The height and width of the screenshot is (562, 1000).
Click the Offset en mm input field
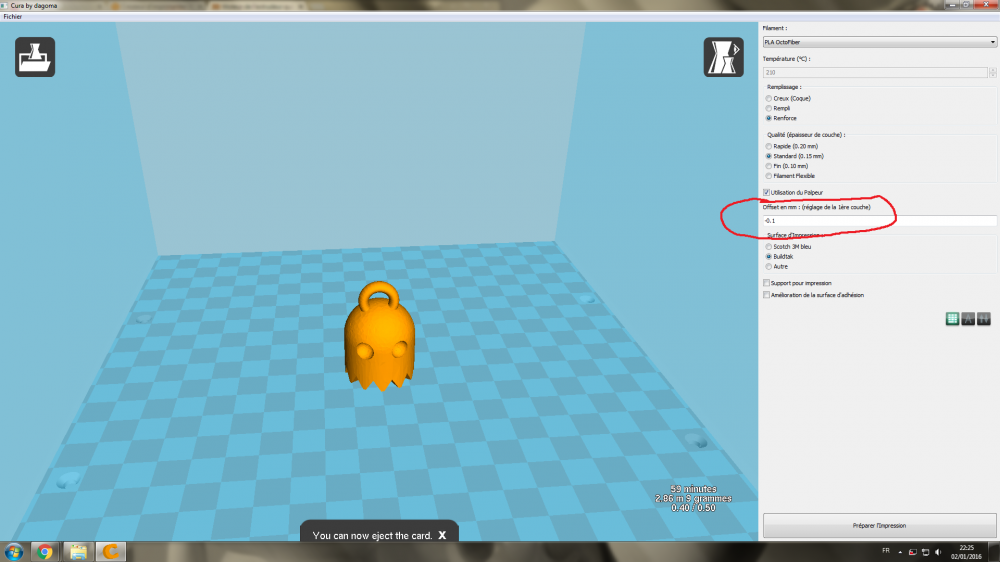tap(879, 221)
